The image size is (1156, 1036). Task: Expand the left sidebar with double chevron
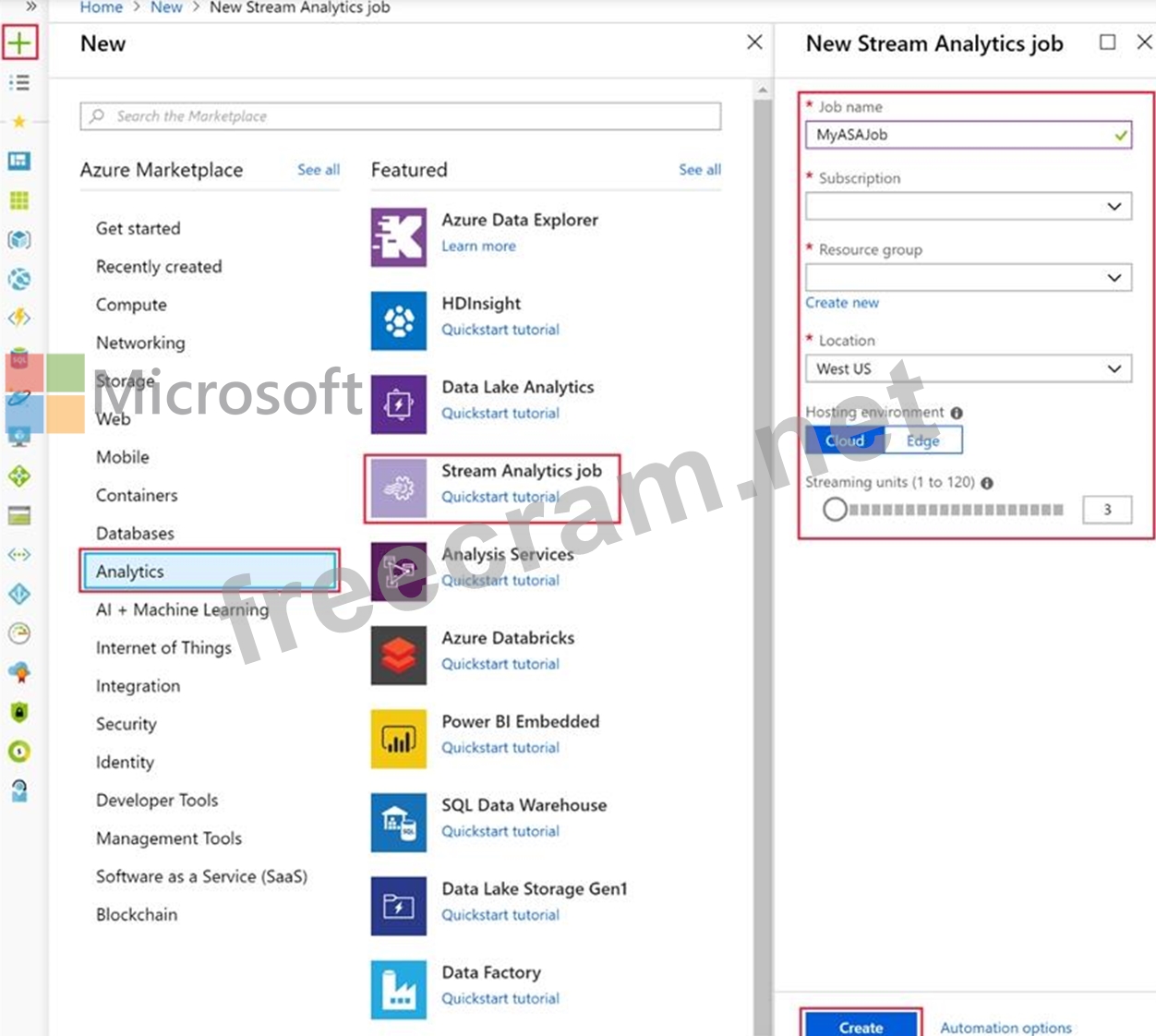click(x=30, y=6)
